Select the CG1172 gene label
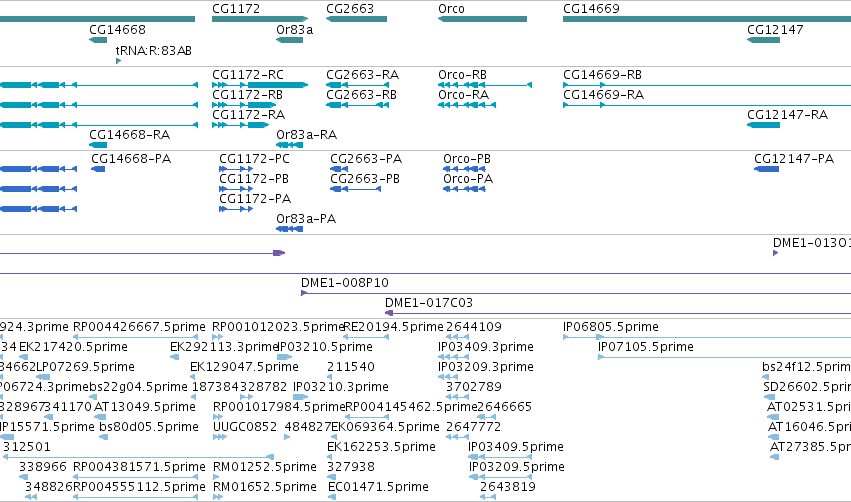Viewport: 851px width, 502px height. (x=236, y=9)
